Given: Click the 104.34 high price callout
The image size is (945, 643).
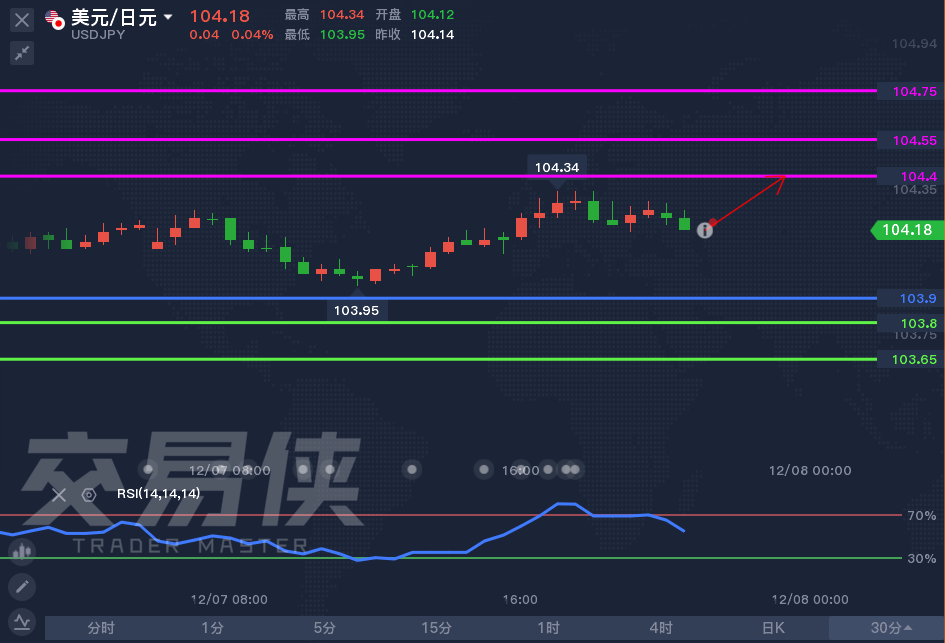Looking at the screenshot, I should [557, 168].
